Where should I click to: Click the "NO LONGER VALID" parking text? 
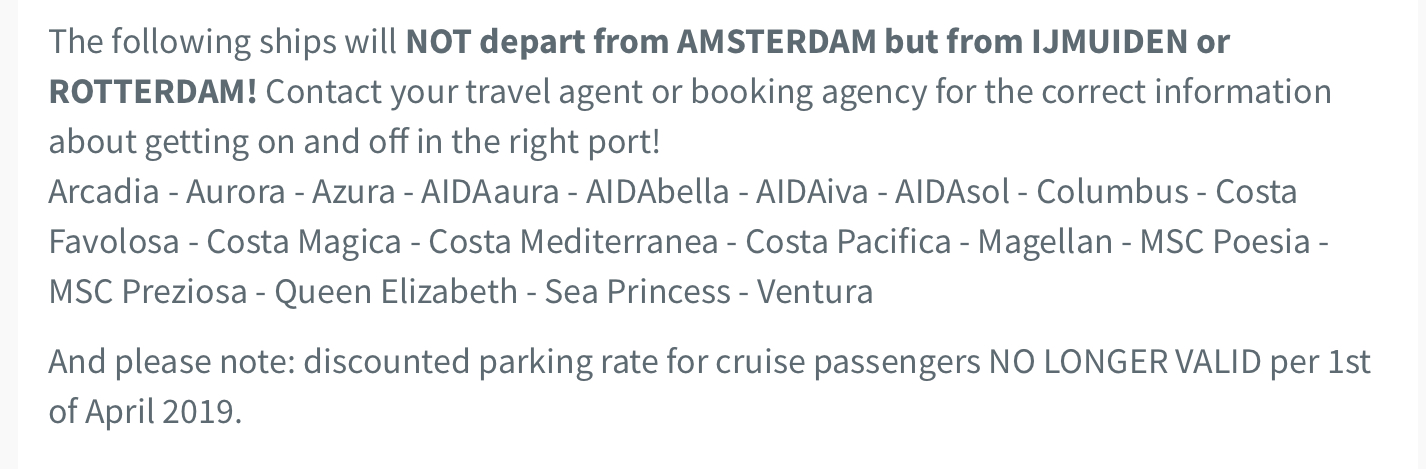tap(1124, 361)
